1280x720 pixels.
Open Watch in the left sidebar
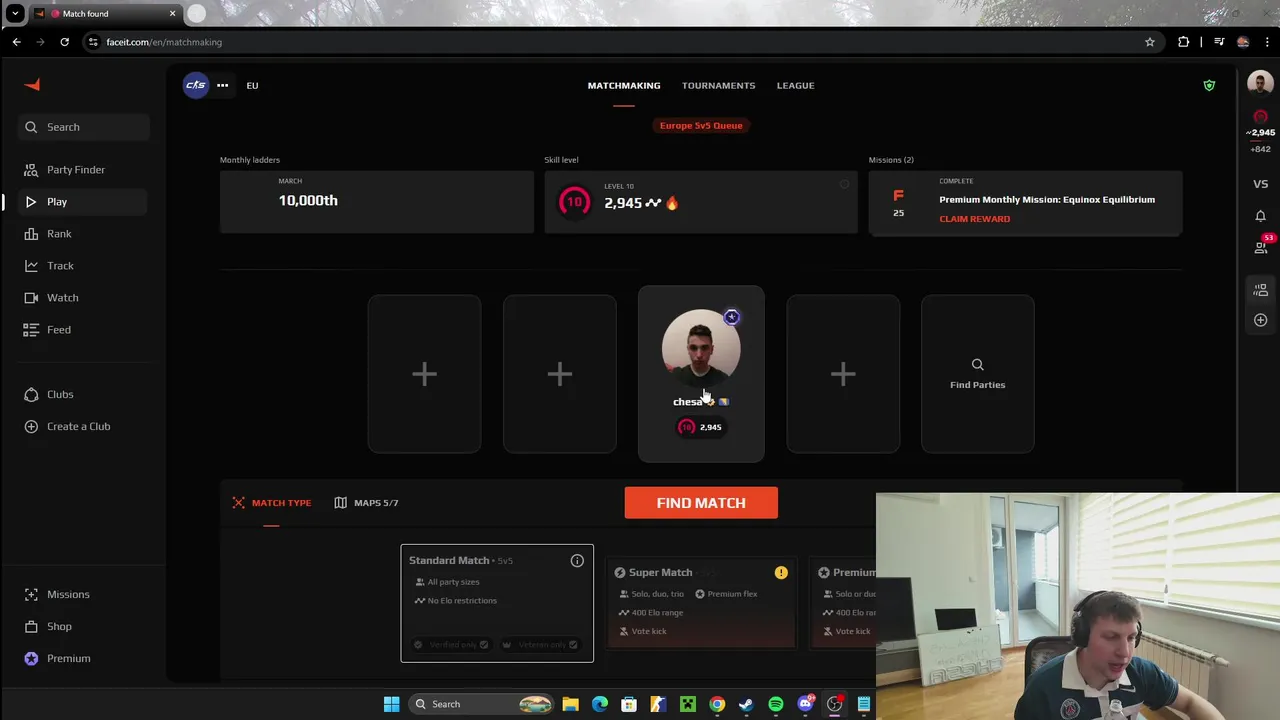coord(83,297)
